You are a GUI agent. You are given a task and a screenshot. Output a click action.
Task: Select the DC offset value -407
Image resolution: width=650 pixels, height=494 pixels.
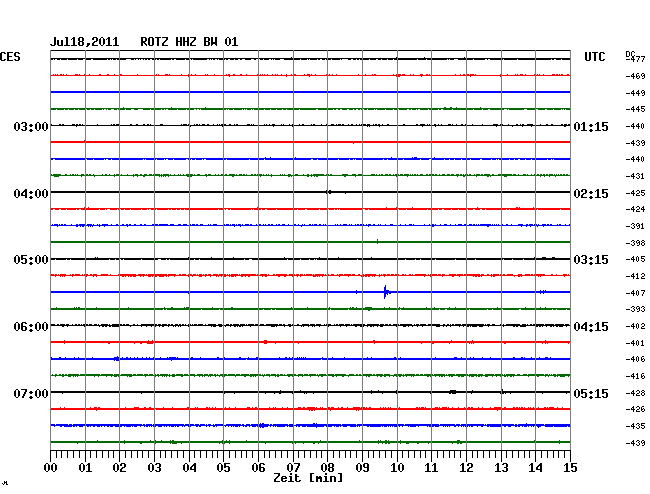(x=635, y=293)
